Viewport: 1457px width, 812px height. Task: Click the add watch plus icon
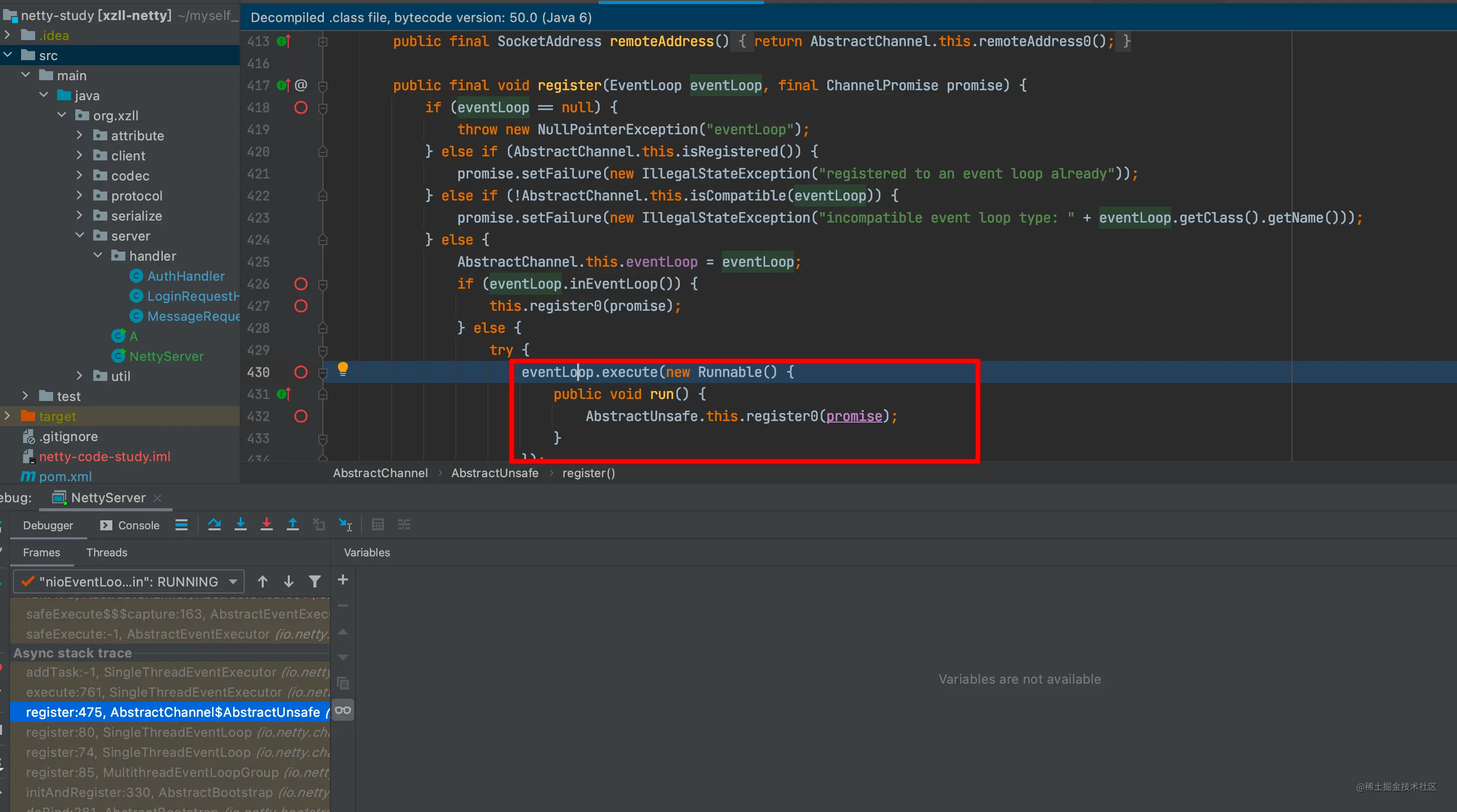(343, 579)
